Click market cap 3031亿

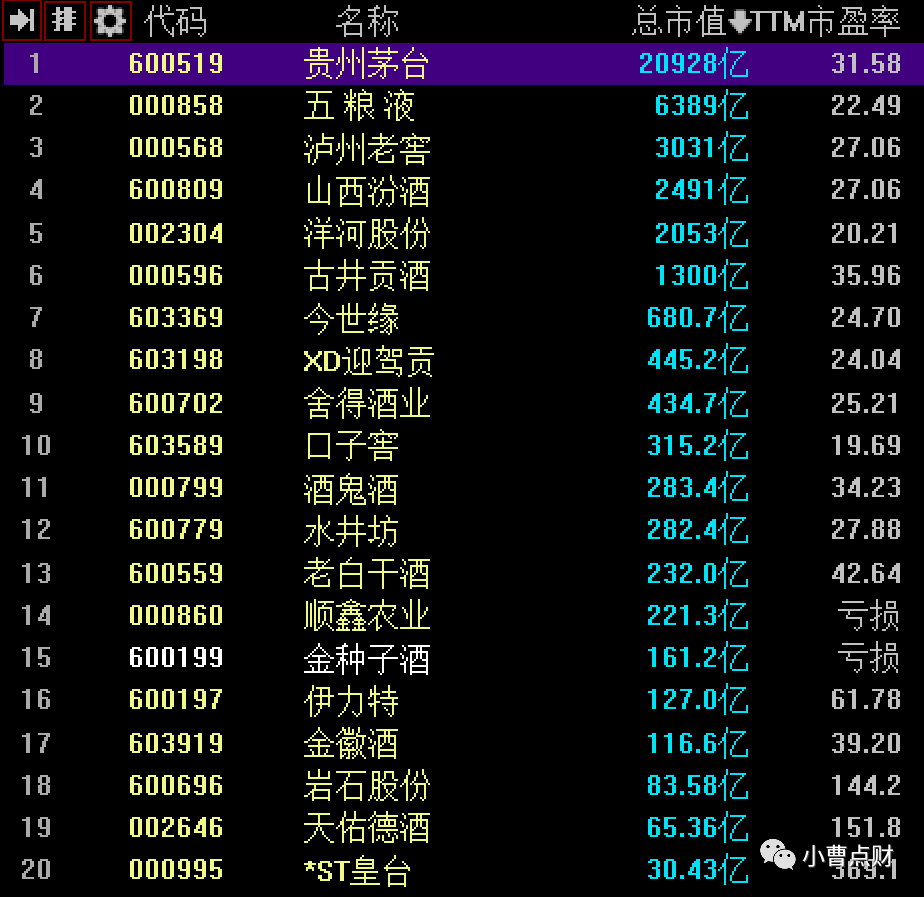point(701,147)
